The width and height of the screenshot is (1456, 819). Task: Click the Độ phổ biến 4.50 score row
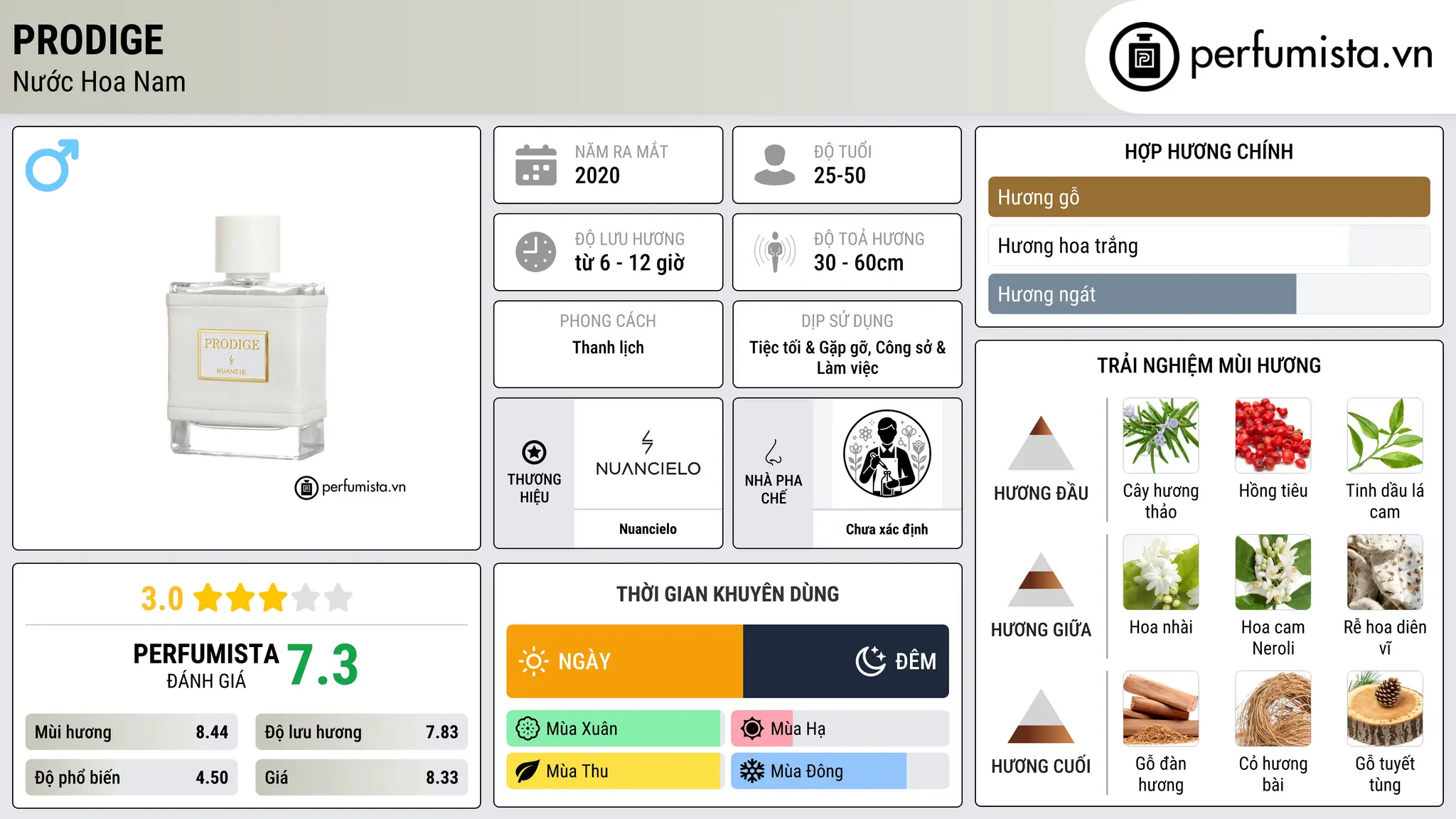tap(132, 778)
